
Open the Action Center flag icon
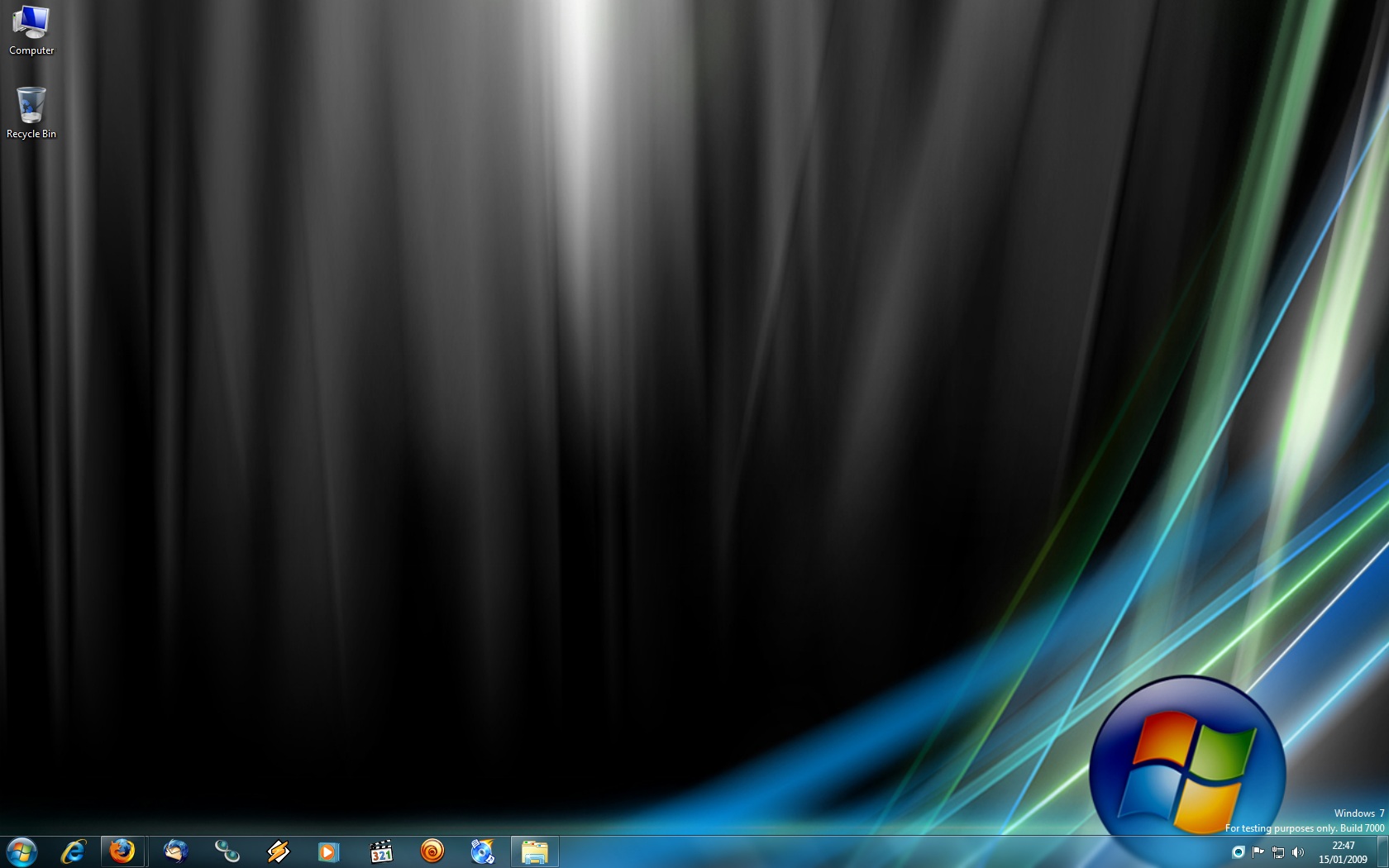tap(1258, 852)
